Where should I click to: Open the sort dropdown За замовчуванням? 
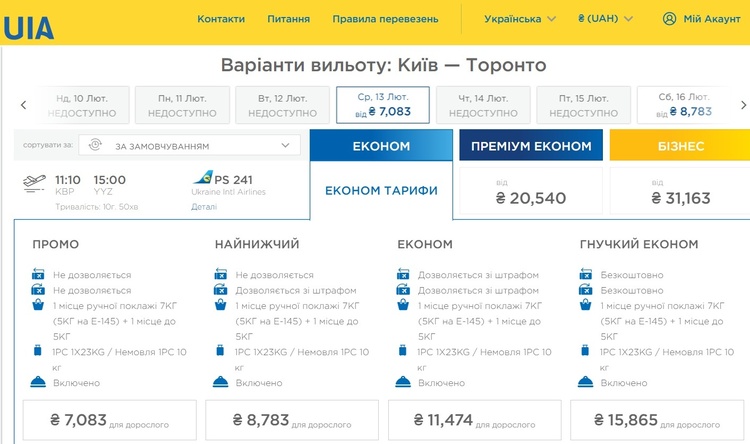pos(189,145)
